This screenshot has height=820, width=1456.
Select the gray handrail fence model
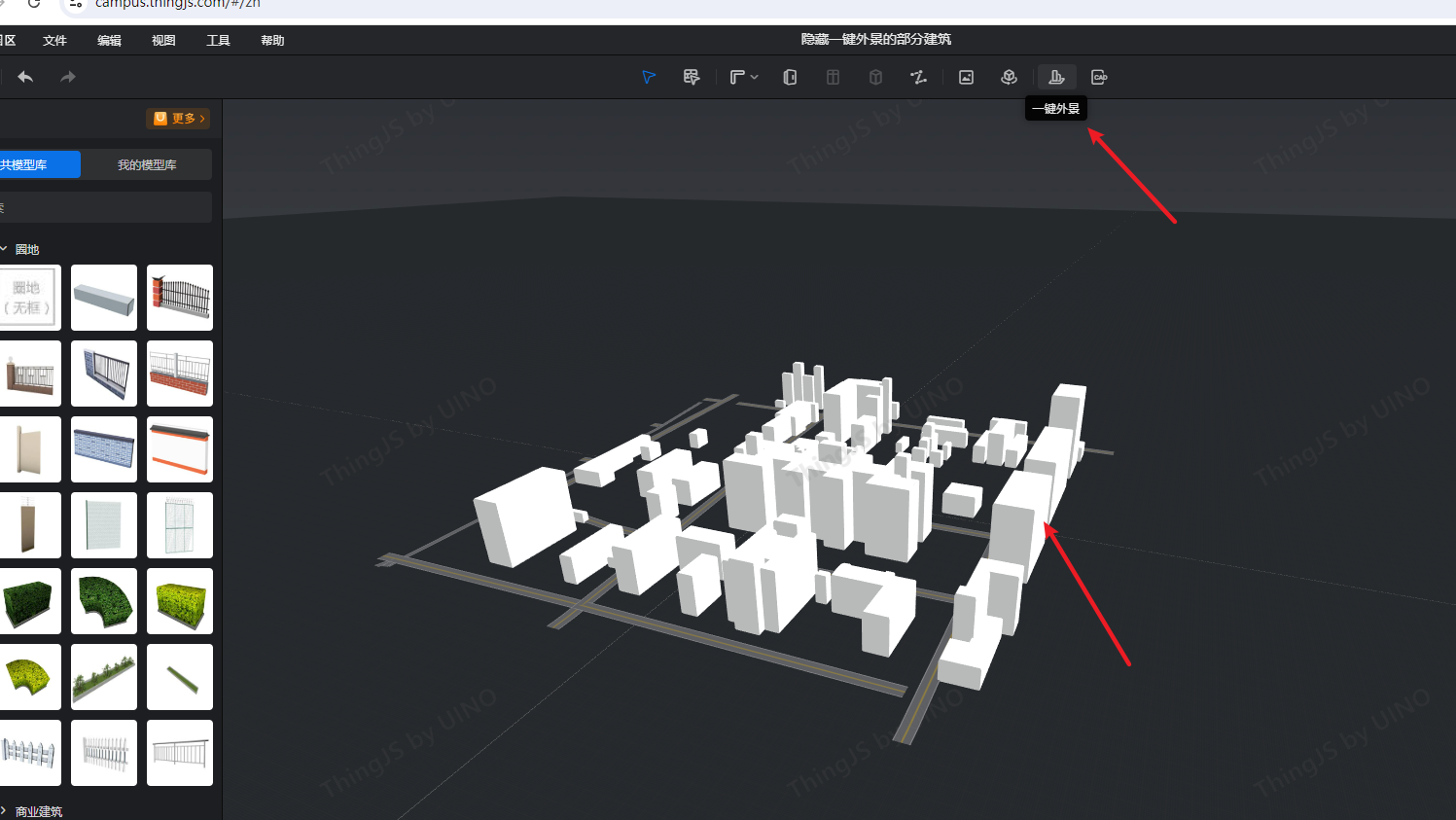[180, 753]
